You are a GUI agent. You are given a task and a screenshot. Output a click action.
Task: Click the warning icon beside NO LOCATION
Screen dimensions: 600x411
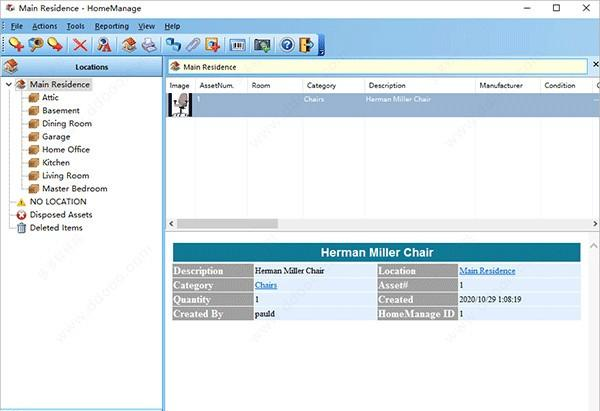pos(21,202)
